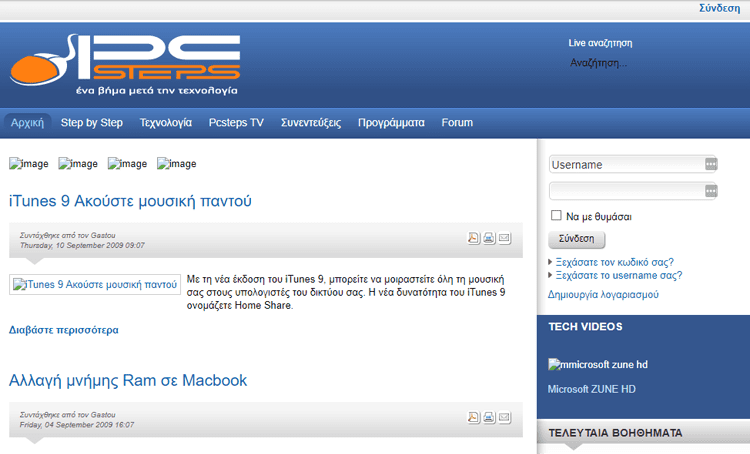Click email icon for iTunes 9 article
The image size is (750, 454).
[504, 238]
